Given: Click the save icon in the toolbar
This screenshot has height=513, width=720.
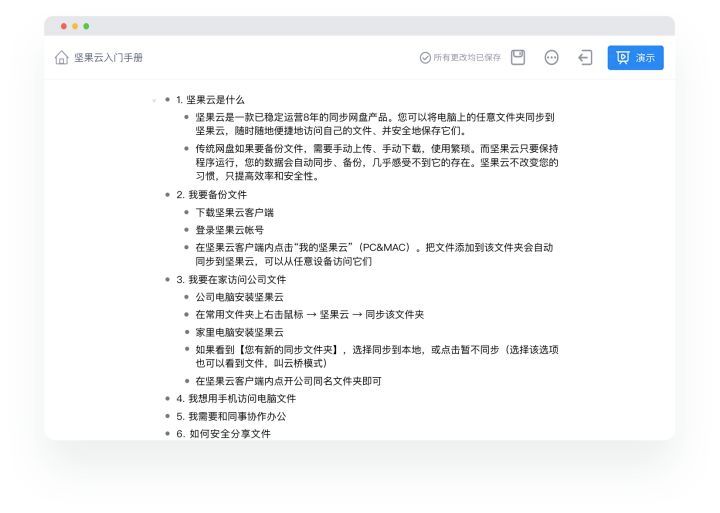Looking at the screenshot, I should pos(518,57).
